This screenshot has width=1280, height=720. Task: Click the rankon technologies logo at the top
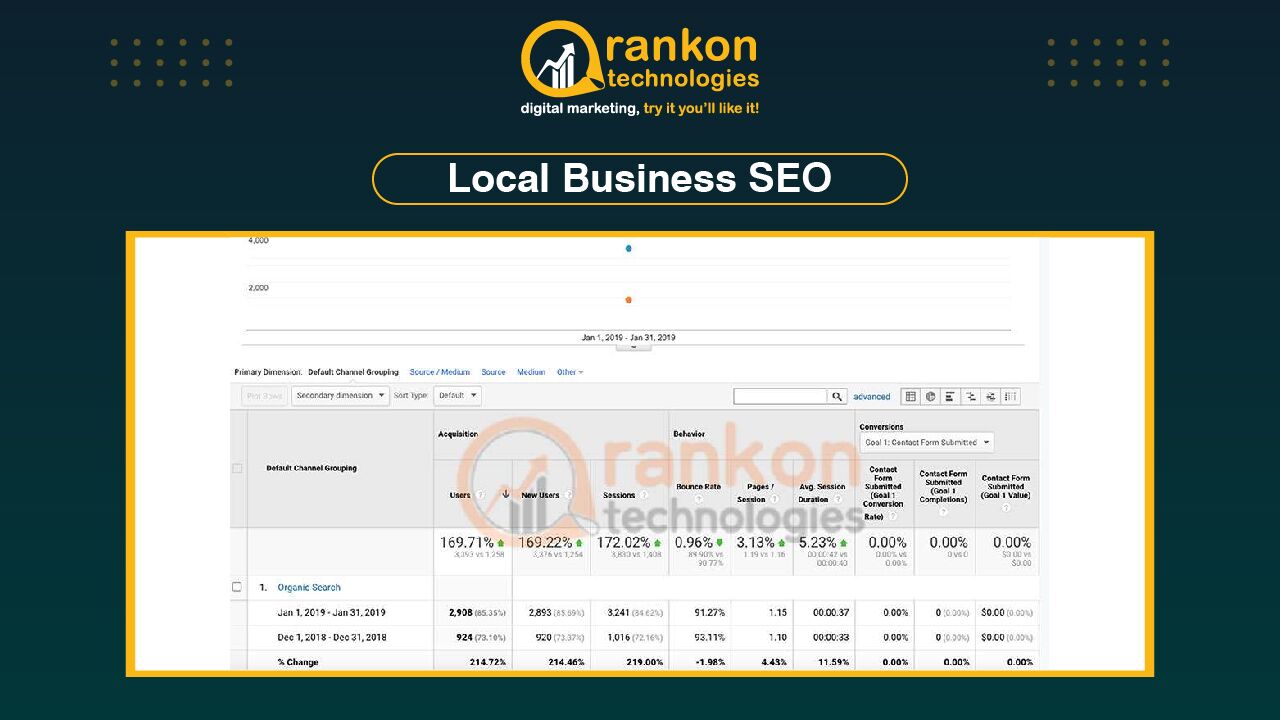tap(640, 69)
